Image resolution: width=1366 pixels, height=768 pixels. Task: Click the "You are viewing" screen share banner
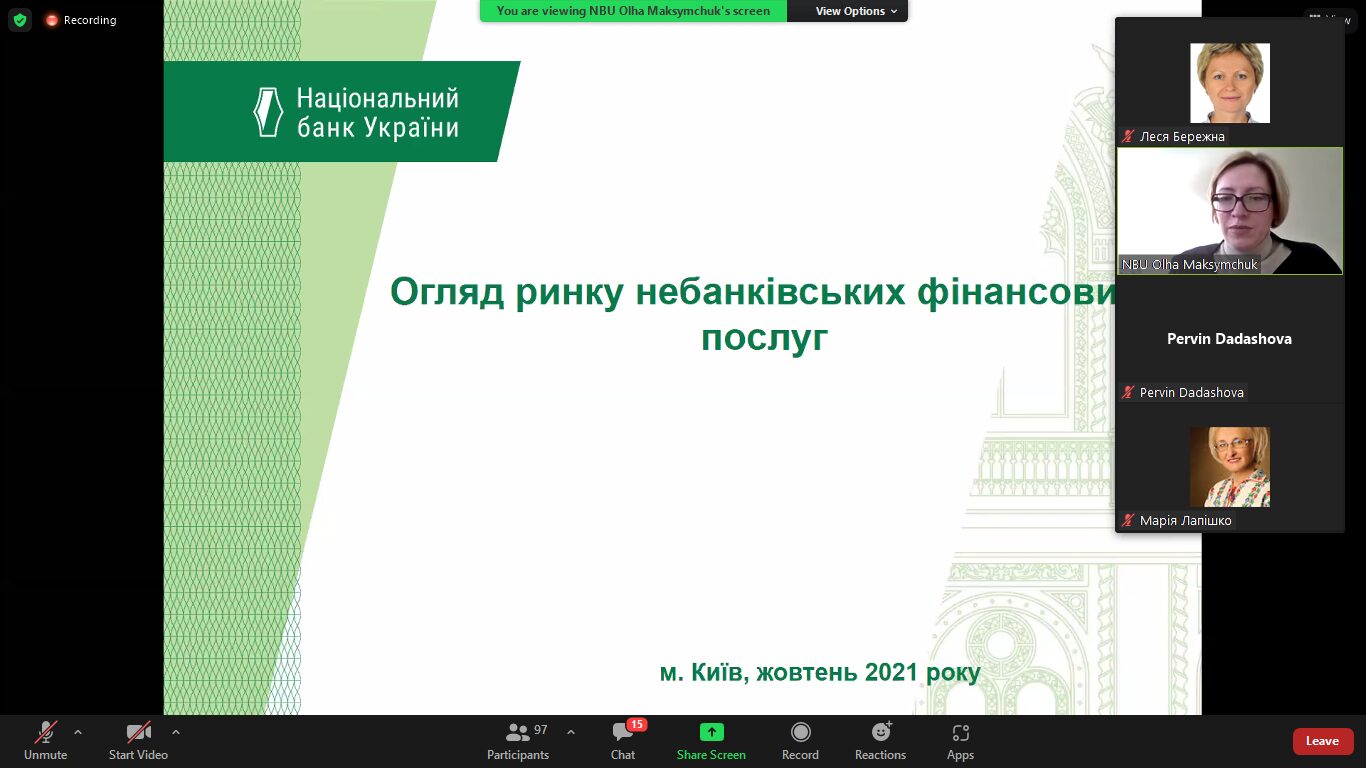click(633, 11)
